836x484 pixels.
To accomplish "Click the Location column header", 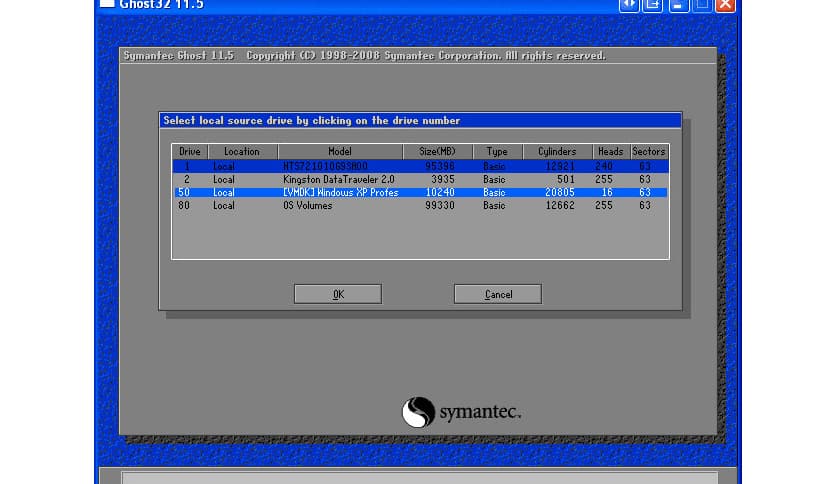I will tap(243, 152).
